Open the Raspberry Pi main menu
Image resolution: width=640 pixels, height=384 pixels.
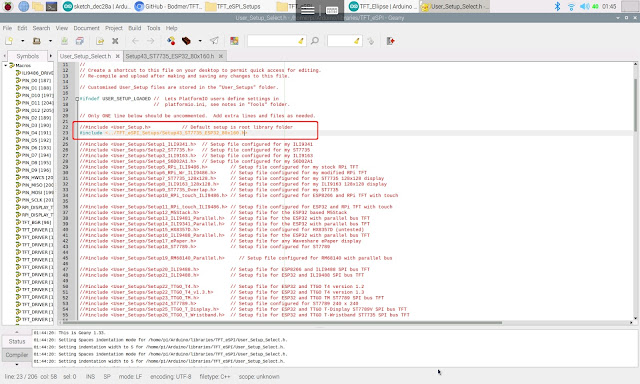[x=8, y=6]
